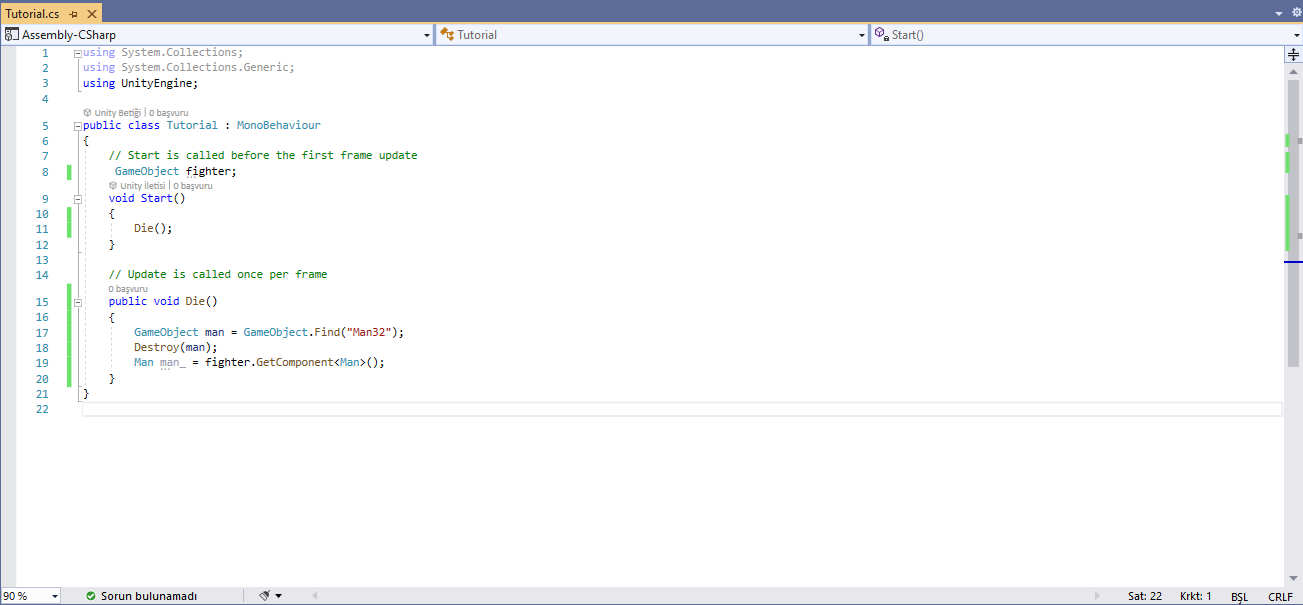Viewport: 1303px width, 605px height.
Task: Click the vertical scrollbar up arrow
Action: 1293,70
